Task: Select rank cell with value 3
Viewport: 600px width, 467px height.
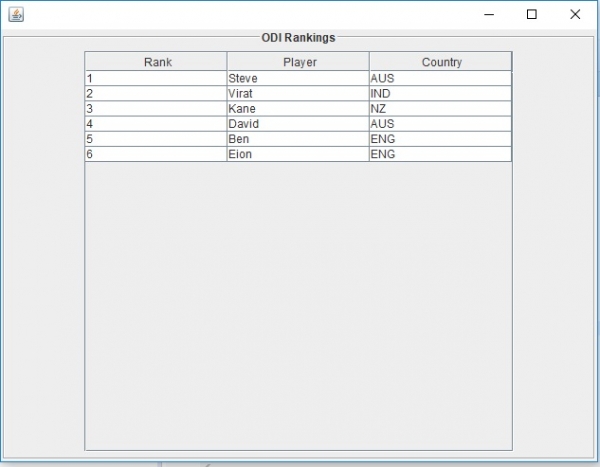Action: pos(156,109)
